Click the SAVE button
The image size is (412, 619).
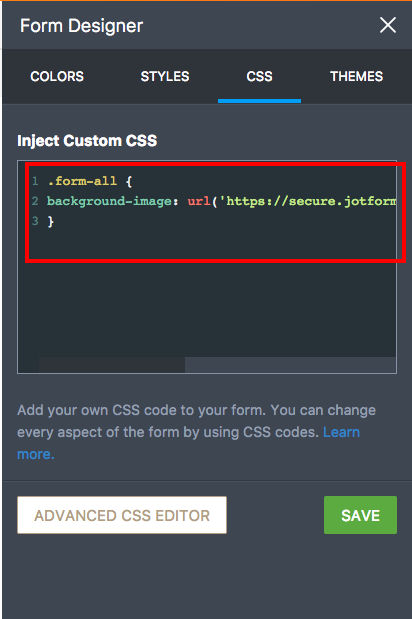tap(360, 515)
